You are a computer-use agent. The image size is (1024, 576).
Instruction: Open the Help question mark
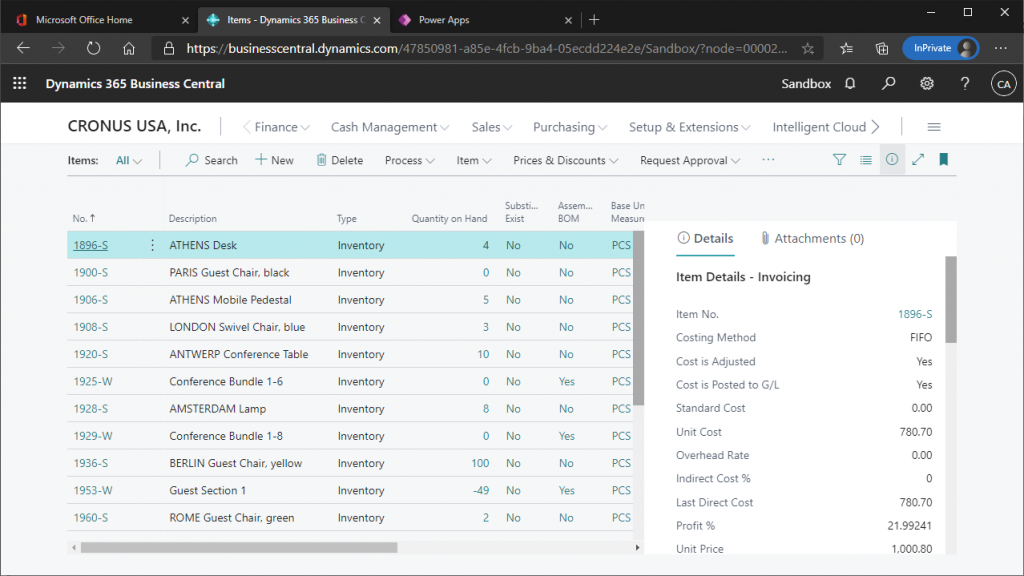(x=965, y=84)
